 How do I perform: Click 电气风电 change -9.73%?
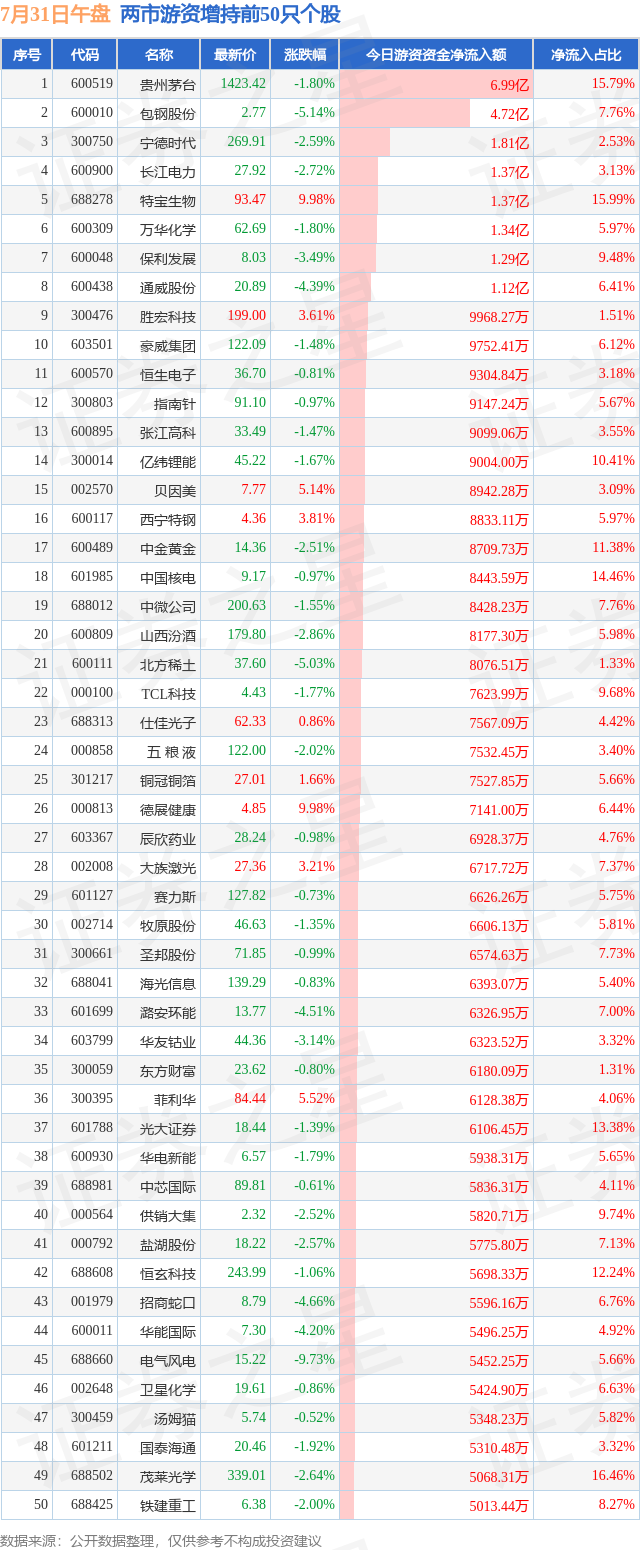coord(314,1360)
